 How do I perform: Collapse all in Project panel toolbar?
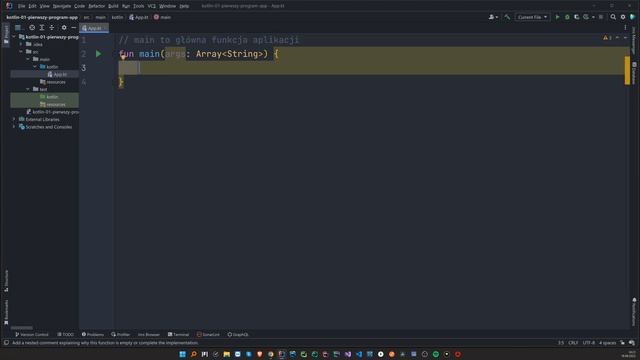[x=52, y=28]
